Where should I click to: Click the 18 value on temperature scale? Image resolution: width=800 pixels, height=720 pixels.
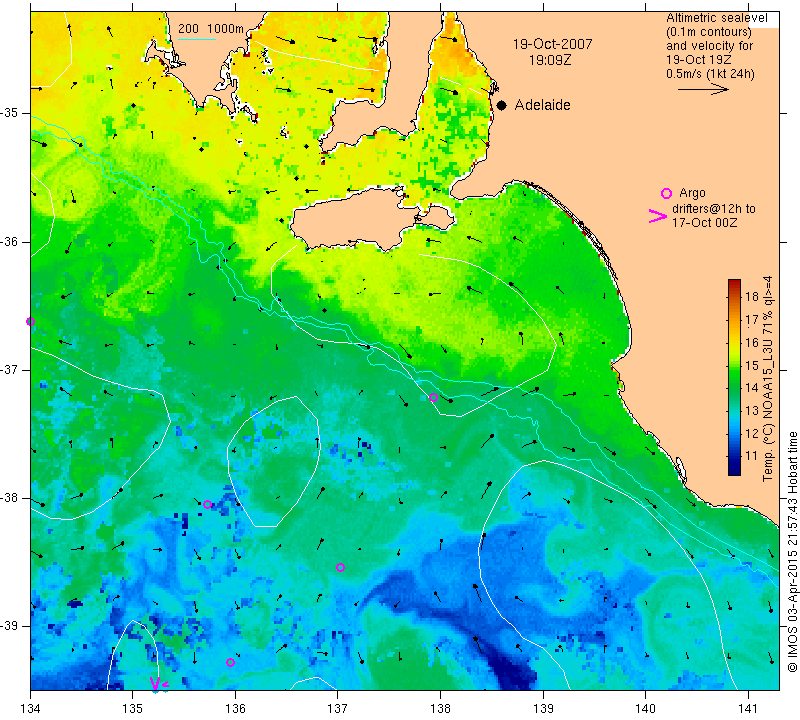click(x=752, y=296)
